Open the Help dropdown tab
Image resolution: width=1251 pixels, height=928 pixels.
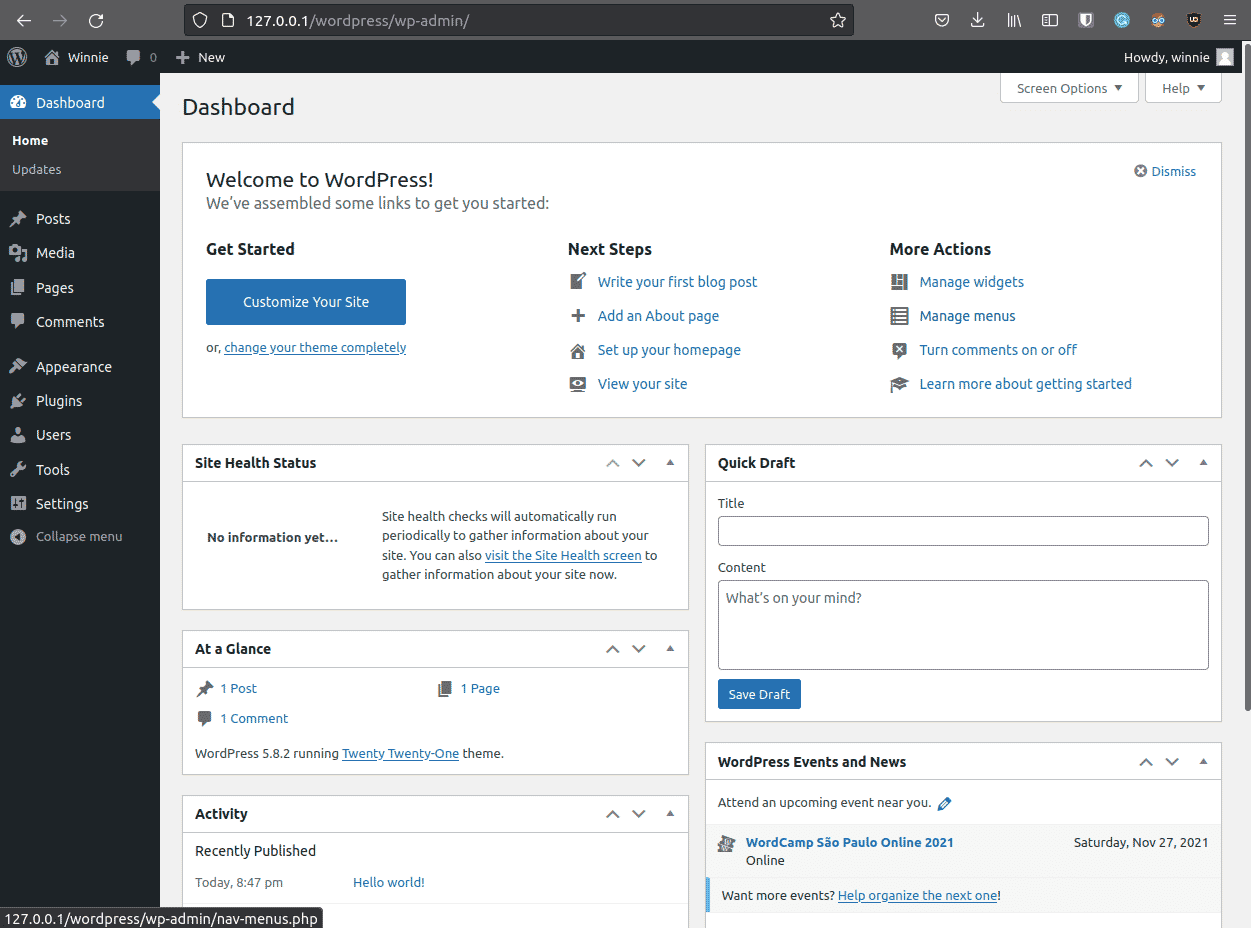click(x=1183, y=88)
